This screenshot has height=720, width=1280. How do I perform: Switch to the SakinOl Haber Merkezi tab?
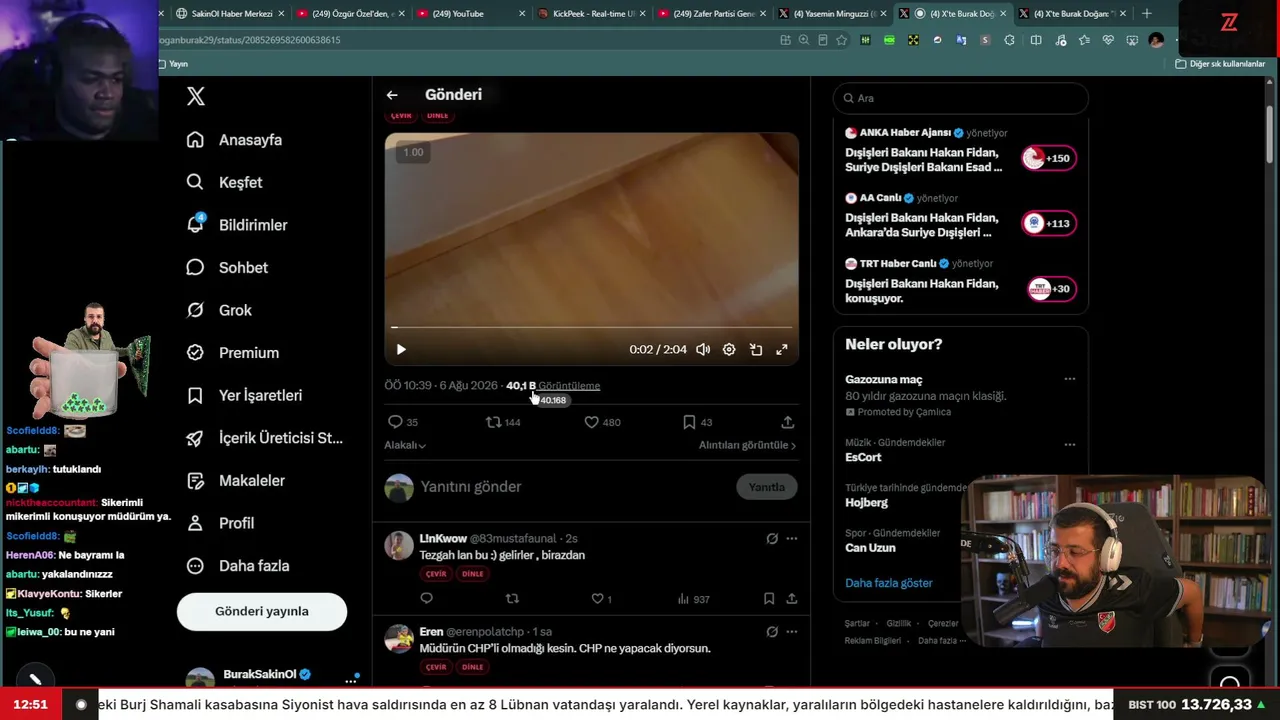tap(230, 13)
